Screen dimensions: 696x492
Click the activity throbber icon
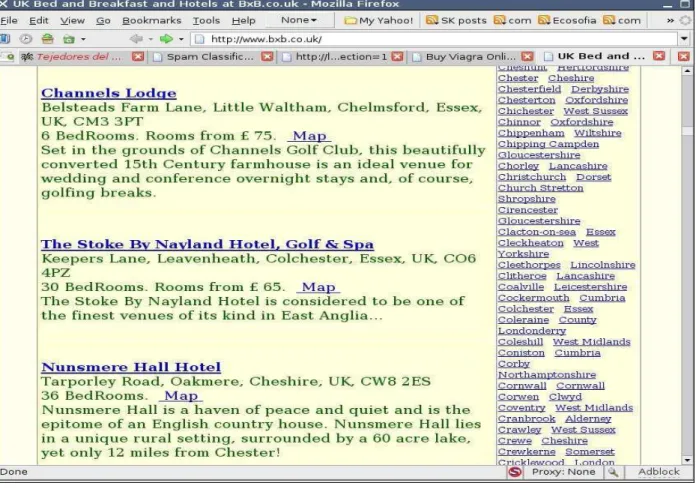click(686, 20)
